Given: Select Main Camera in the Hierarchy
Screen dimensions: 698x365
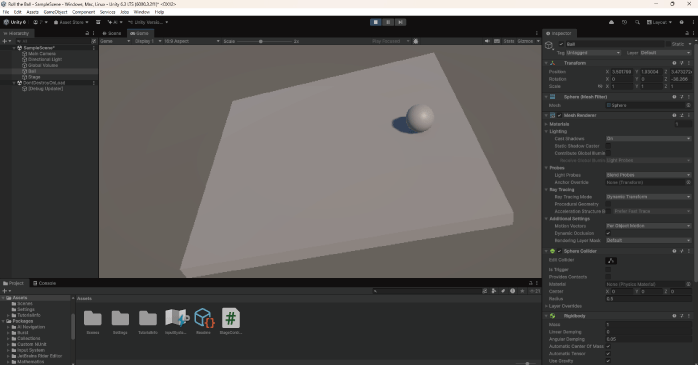Looking at the screenshot, I should (x=42, y=53).
